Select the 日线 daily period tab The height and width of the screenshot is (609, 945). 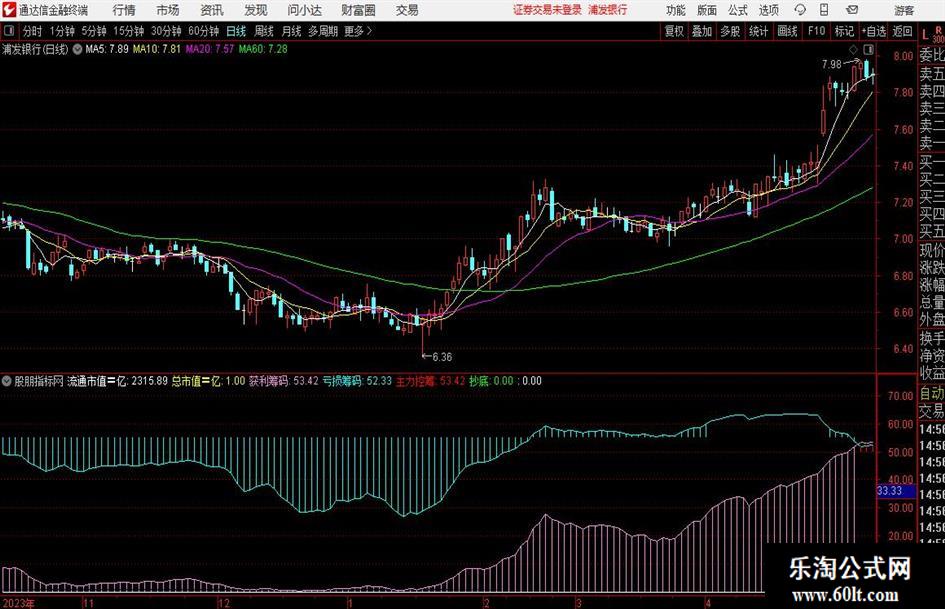point(236,31)
